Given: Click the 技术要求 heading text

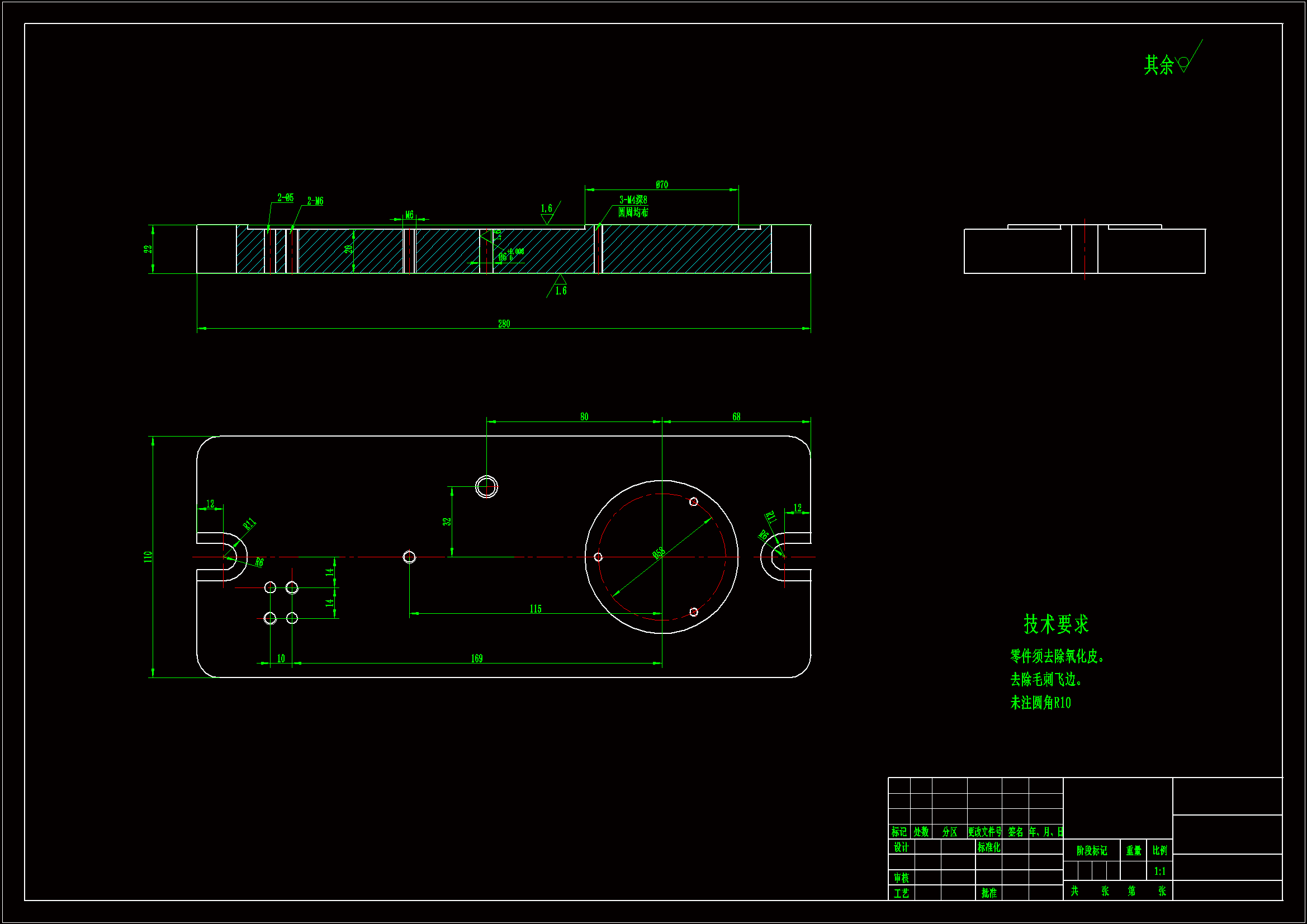Looking at the screenshot, I should tap(1055, 624).
